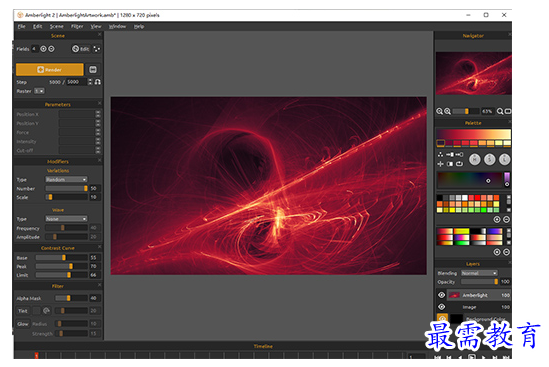Click the palette randomize dots icon
The height and width of the screenshot is (367, 549).
(440, 154)
